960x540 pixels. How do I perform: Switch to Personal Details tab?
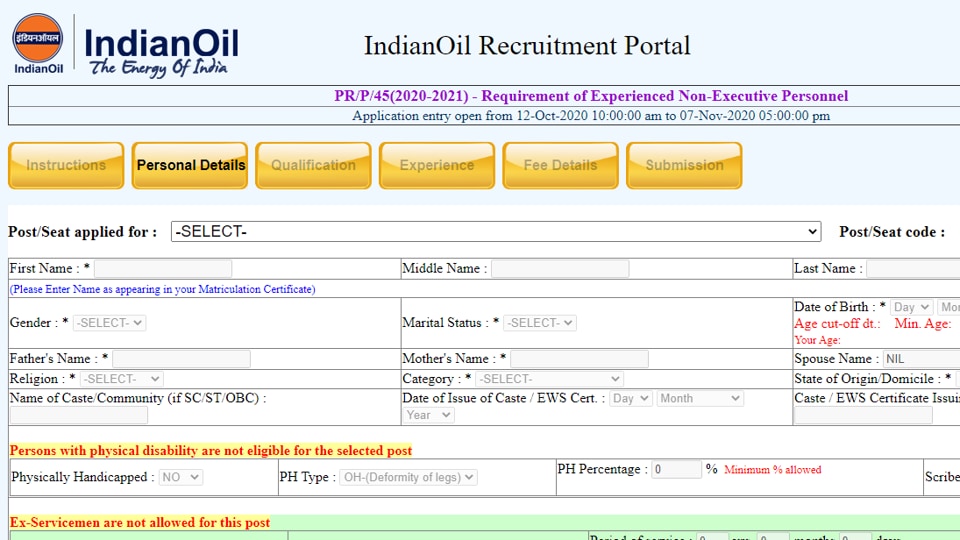click(x=190, y=165)
